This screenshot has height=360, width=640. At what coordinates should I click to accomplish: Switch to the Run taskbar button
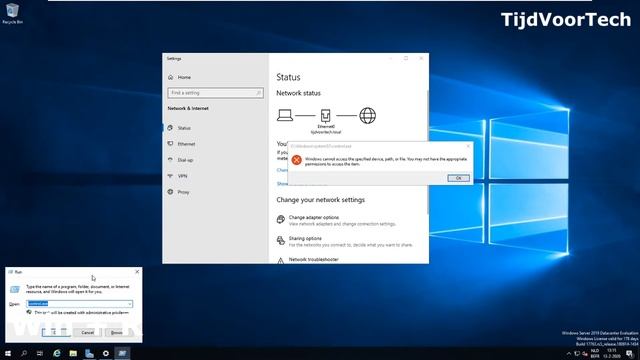(122, 353)
